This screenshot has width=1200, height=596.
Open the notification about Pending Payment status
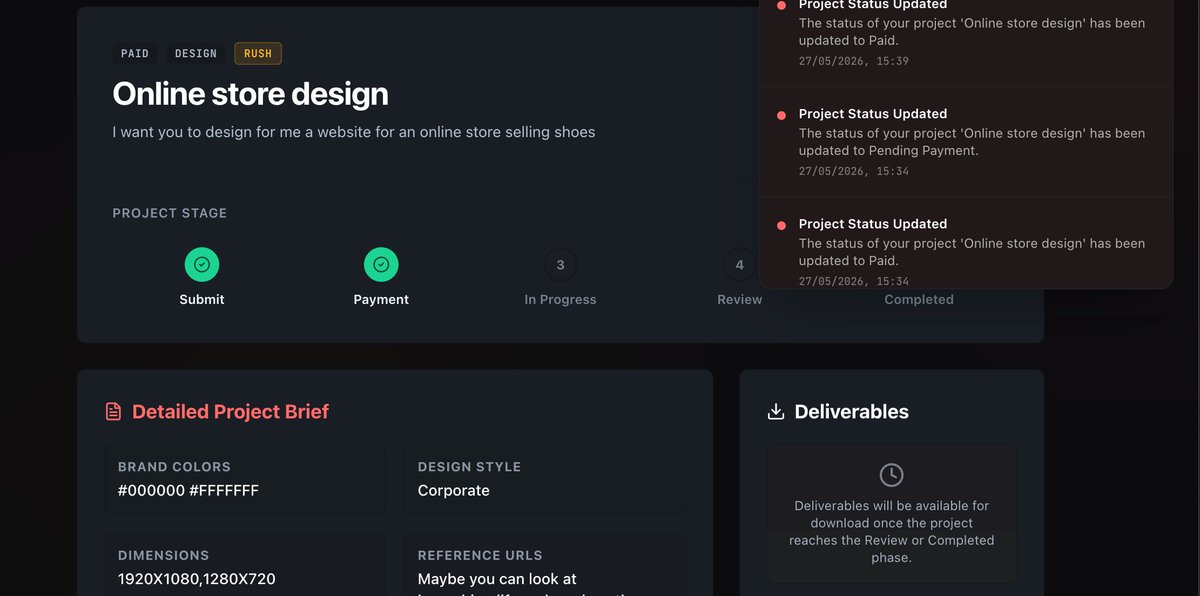[966, 142]
